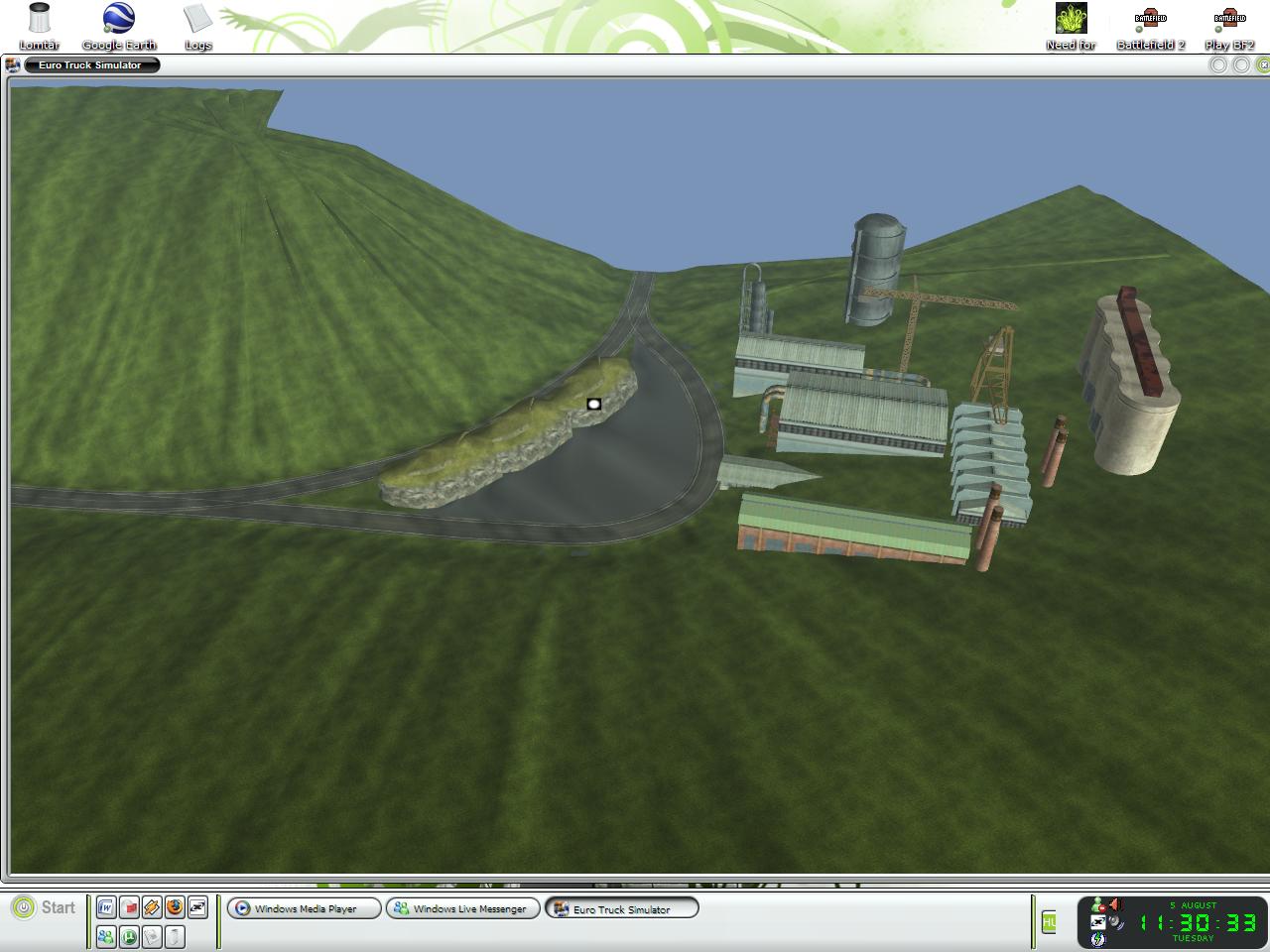Screen dimensions: 1270x952
Task: Click the red muted volume tray icon
Action: click(1114, 904)
